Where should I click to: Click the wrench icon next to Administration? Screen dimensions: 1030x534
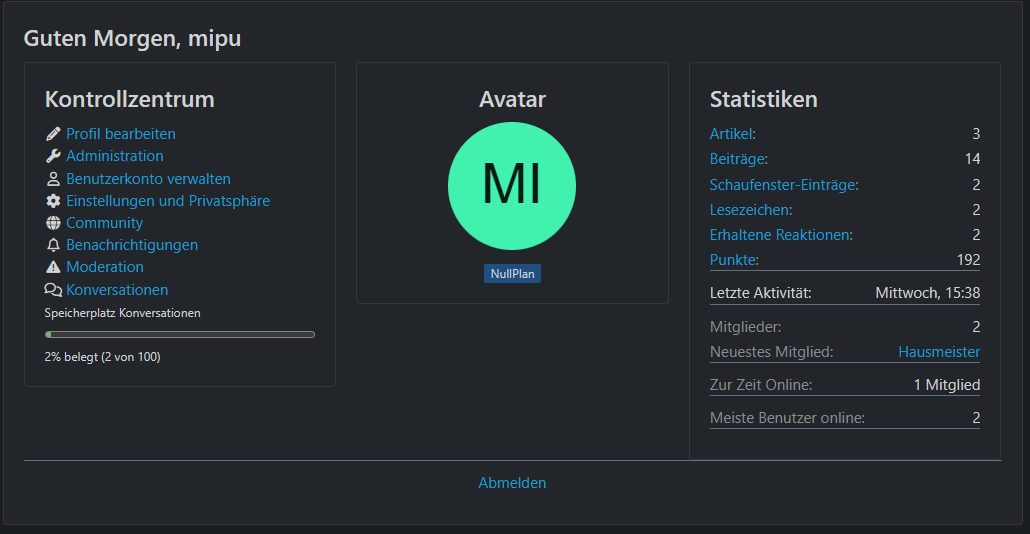[53, 156]
